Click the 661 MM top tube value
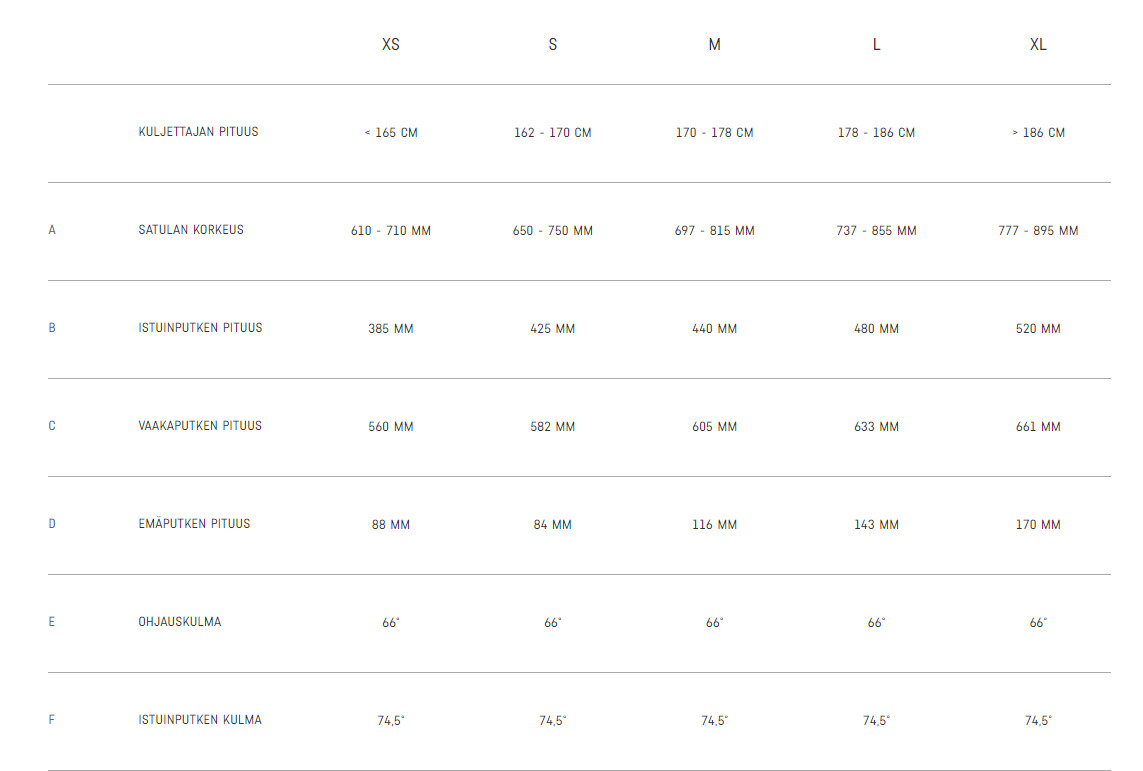Image resolution: width=1143 pixels, height=771 pixels. (x=1038, y=426)
